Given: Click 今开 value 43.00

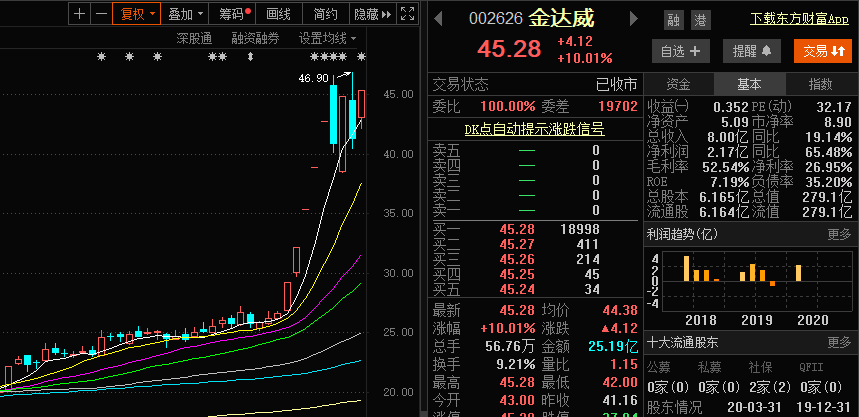Looking at the screenshot, I should point(517,401).
